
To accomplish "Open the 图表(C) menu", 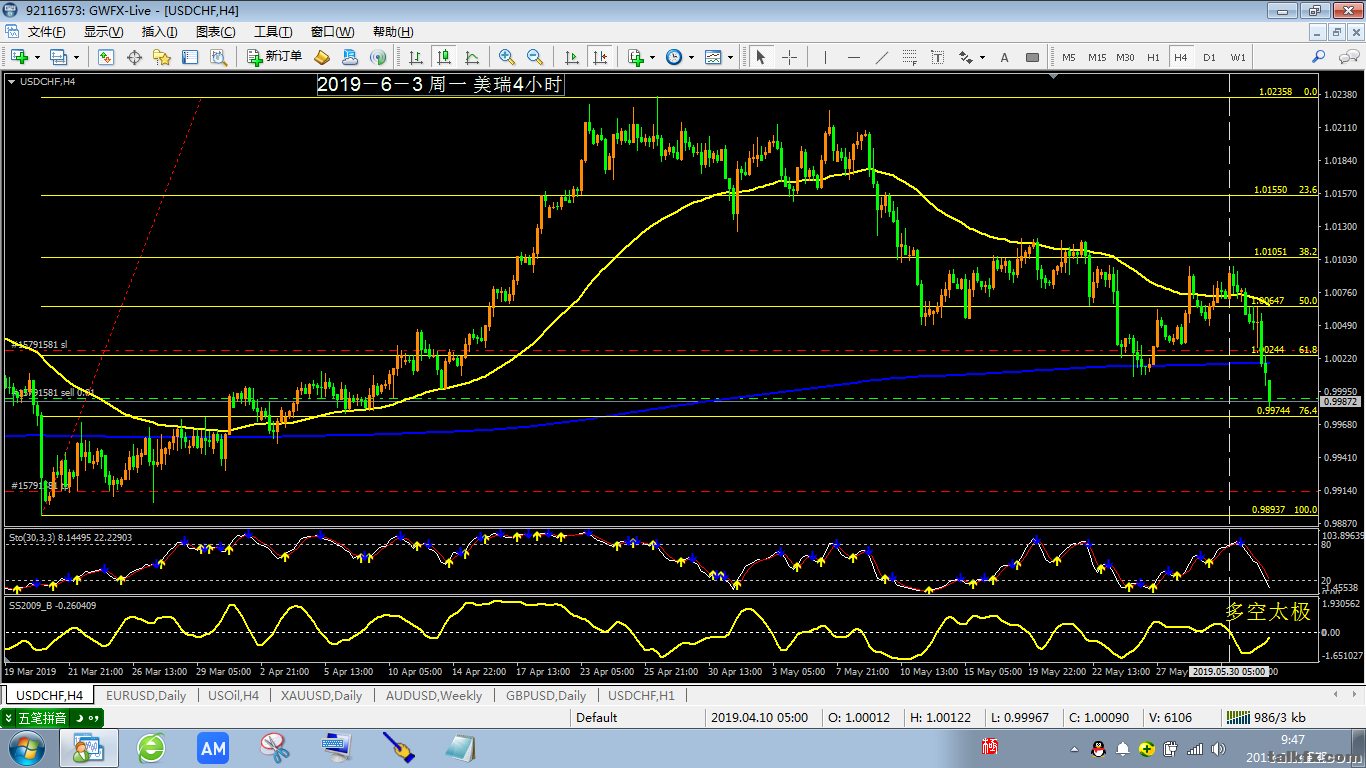I will [215, 32].
